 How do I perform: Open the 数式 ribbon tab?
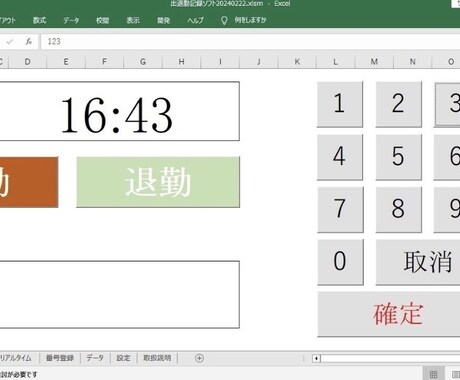point(39,20)
